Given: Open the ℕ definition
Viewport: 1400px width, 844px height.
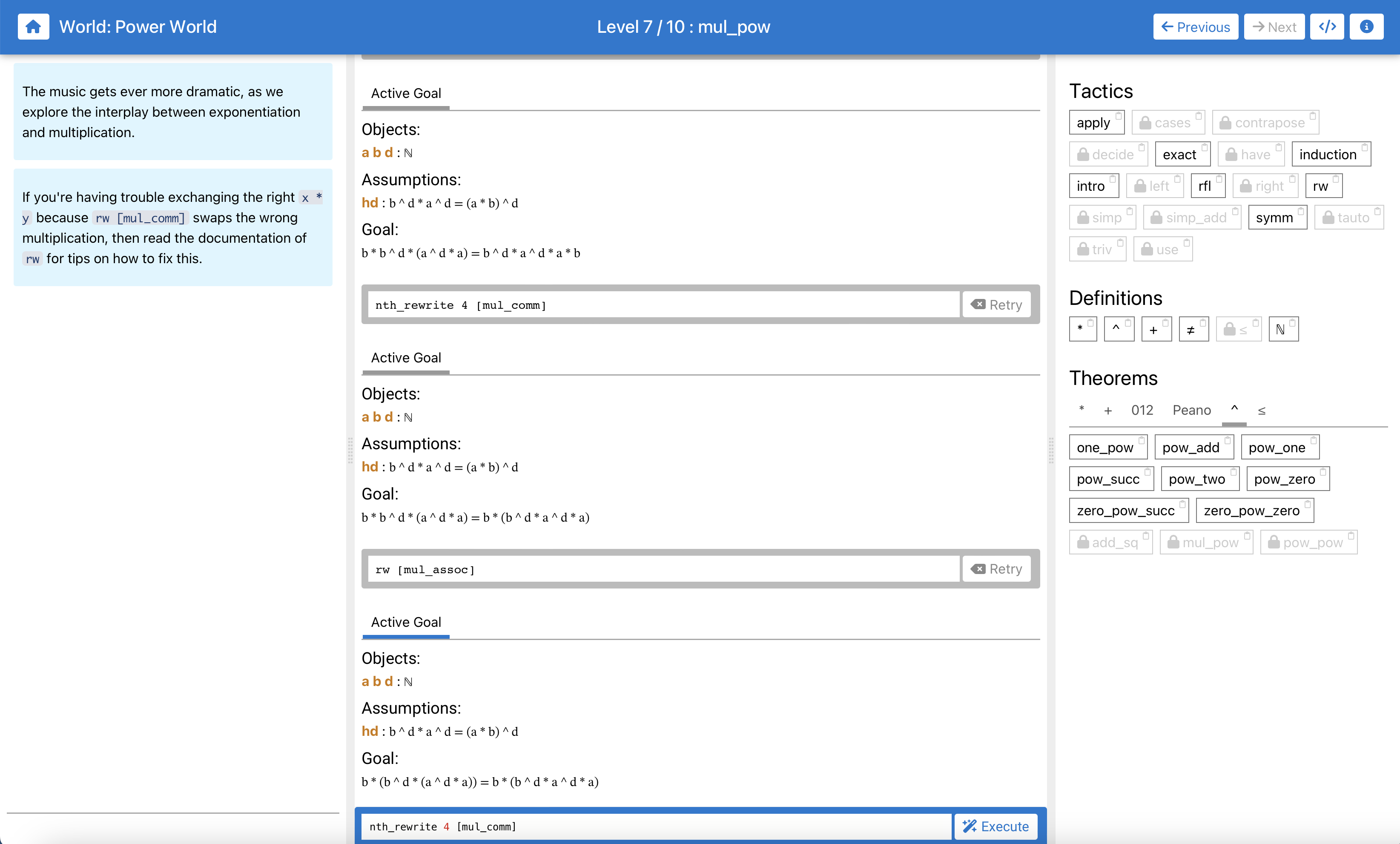Looking at the screenshot, I should [x=1283, y=329].
